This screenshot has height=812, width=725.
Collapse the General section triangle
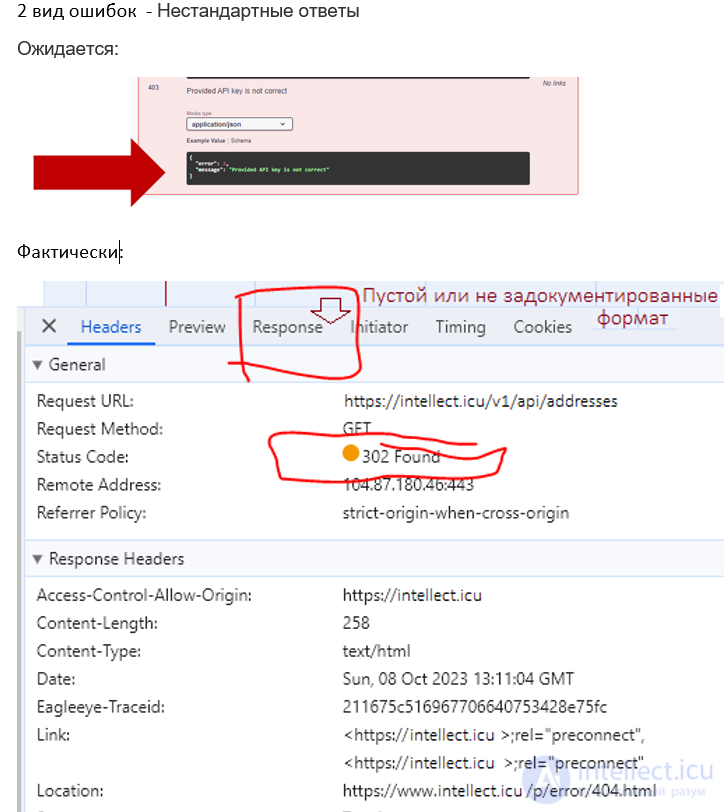pyautogui.click(x=37, y=365)
